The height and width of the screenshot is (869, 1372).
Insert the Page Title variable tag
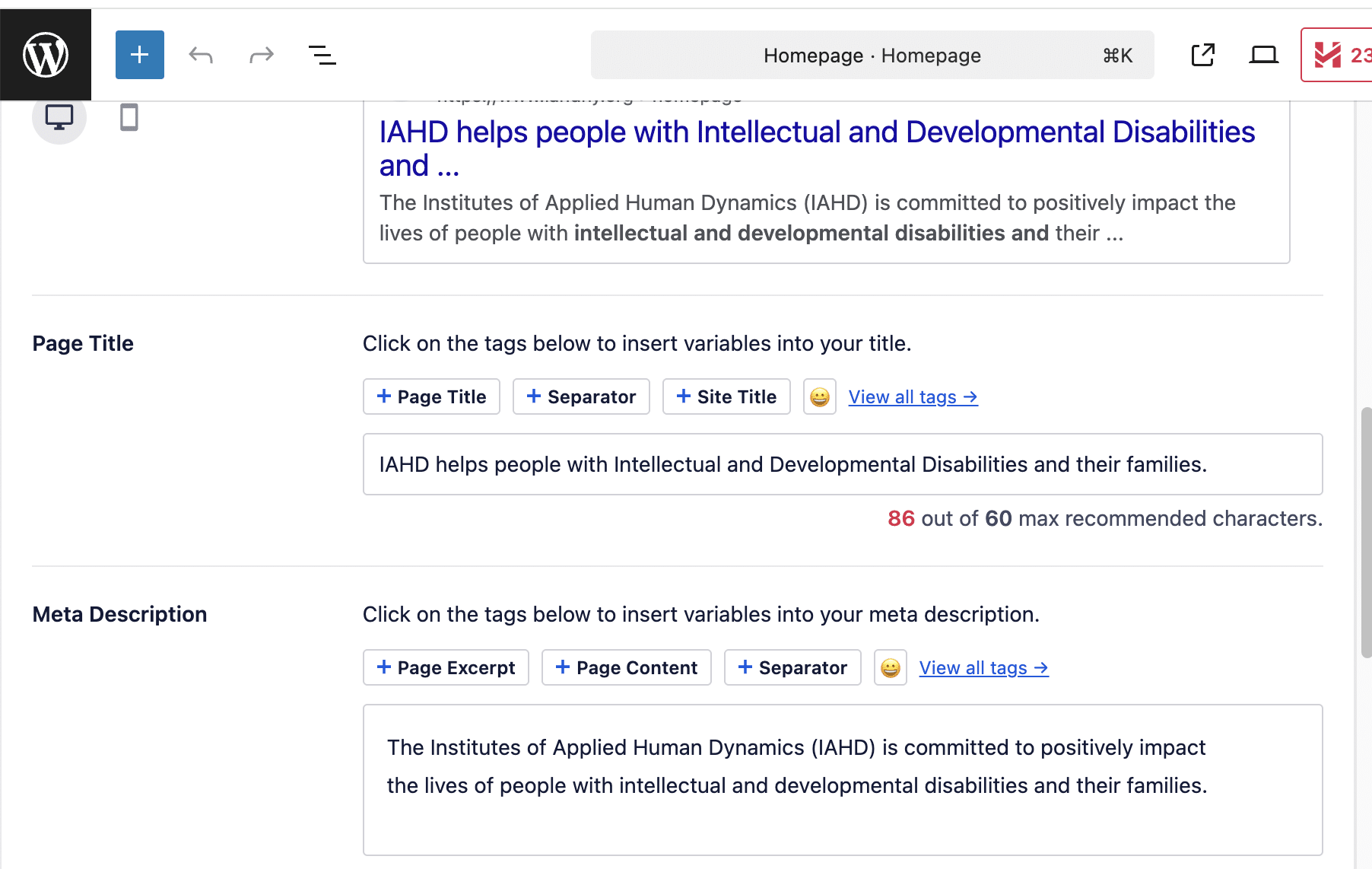(431, 396)
